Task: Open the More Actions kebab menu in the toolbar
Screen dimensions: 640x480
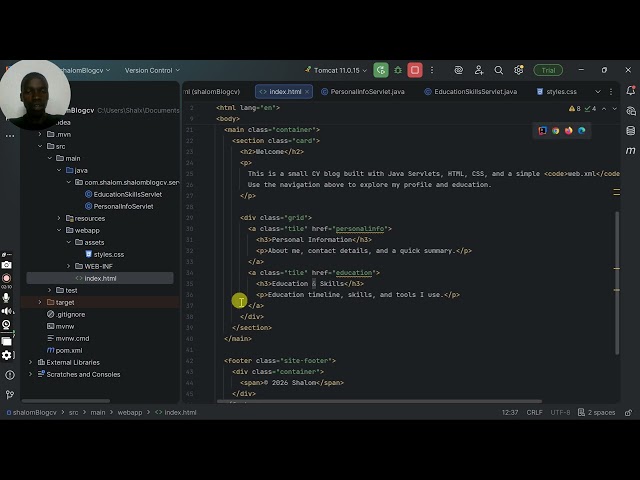Action: (432, 70)
